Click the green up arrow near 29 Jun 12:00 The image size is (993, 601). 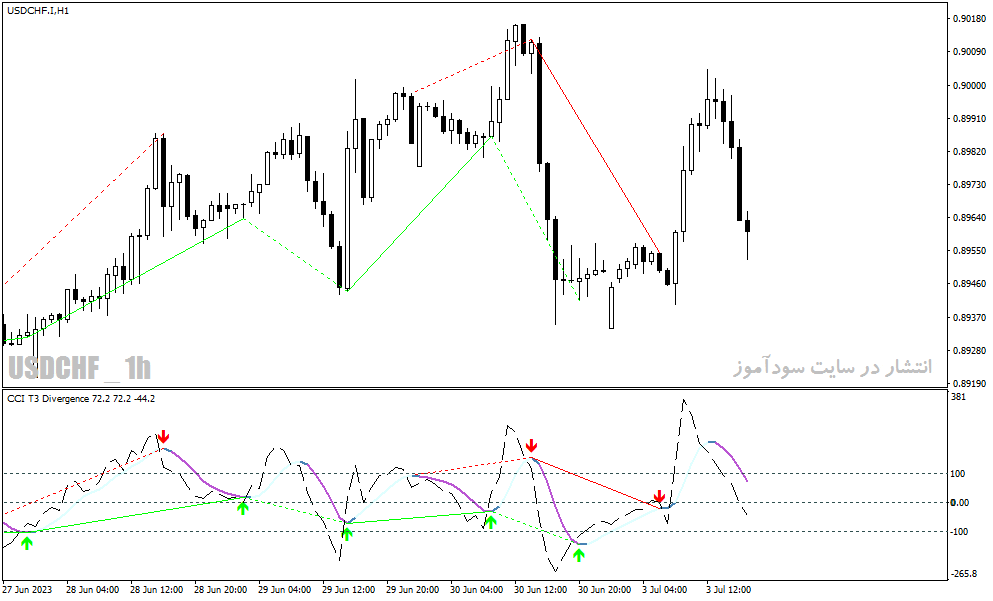point(346,533)
